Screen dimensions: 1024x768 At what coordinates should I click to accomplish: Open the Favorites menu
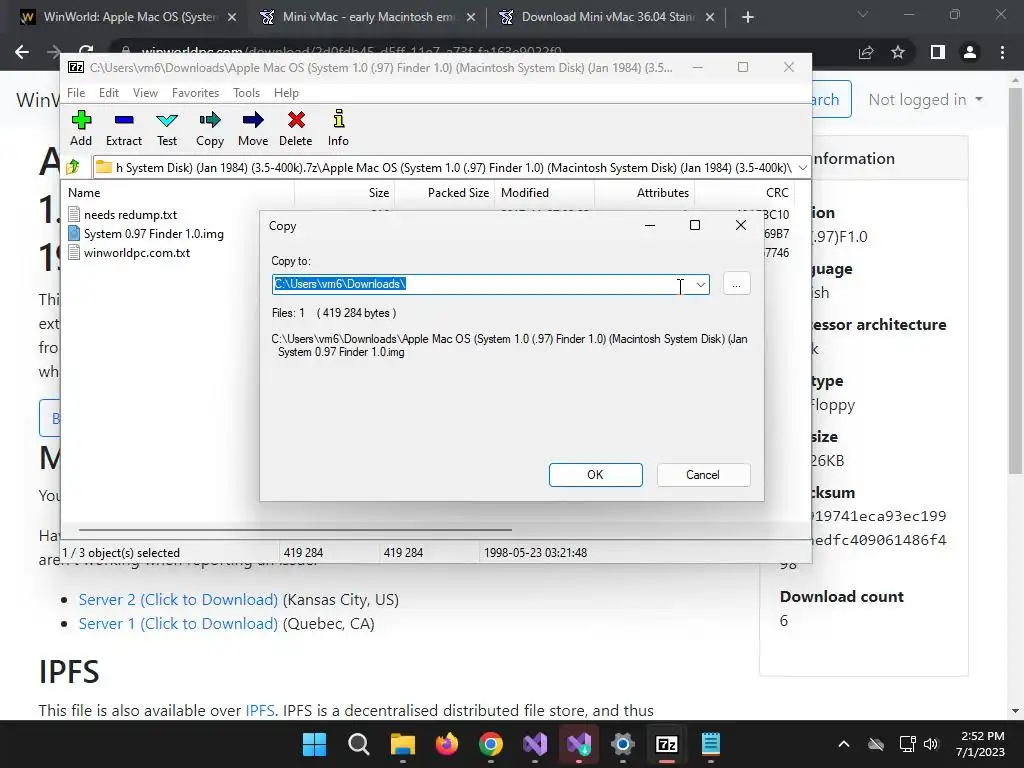pos(195,93)
